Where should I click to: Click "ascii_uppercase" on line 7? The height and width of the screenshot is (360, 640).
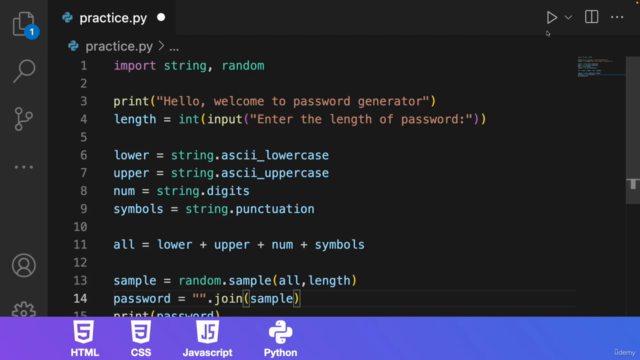pos(275,173)
